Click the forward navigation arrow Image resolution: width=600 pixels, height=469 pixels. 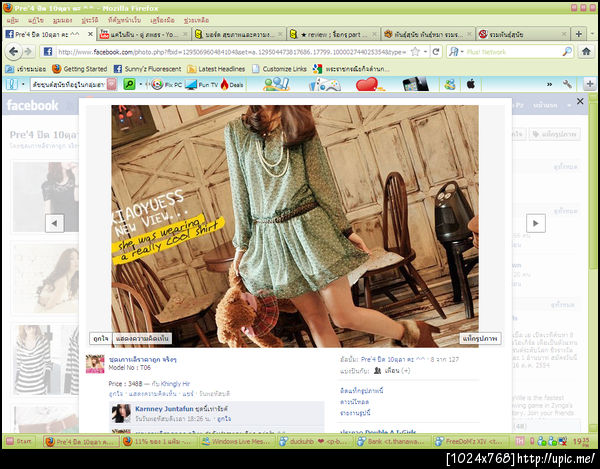28,52
